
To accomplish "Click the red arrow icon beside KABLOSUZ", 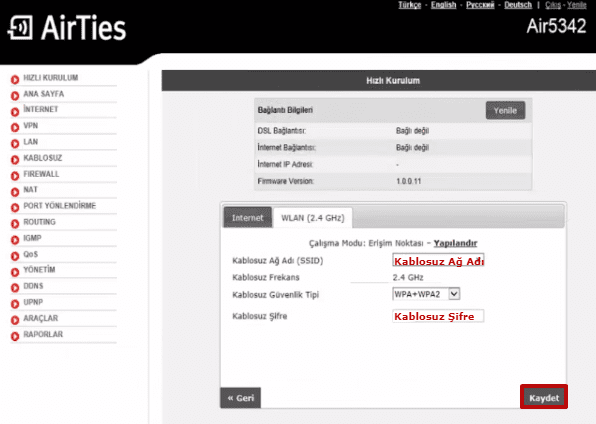I will pyautogui.click(x=15, y=160).
